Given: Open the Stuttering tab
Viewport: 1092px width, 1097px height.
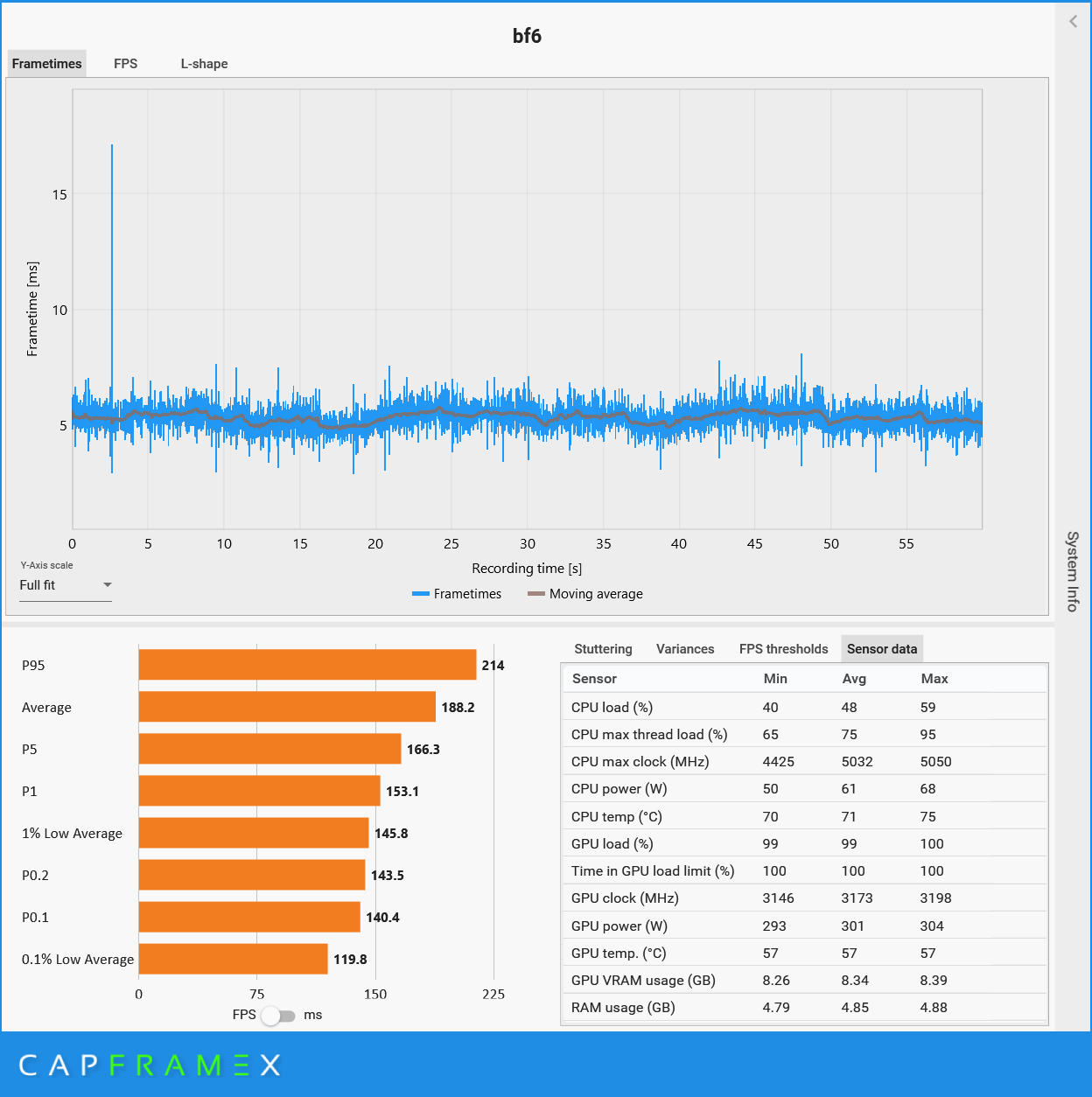Looking at the screenshot, I should [x=603, y=649].
